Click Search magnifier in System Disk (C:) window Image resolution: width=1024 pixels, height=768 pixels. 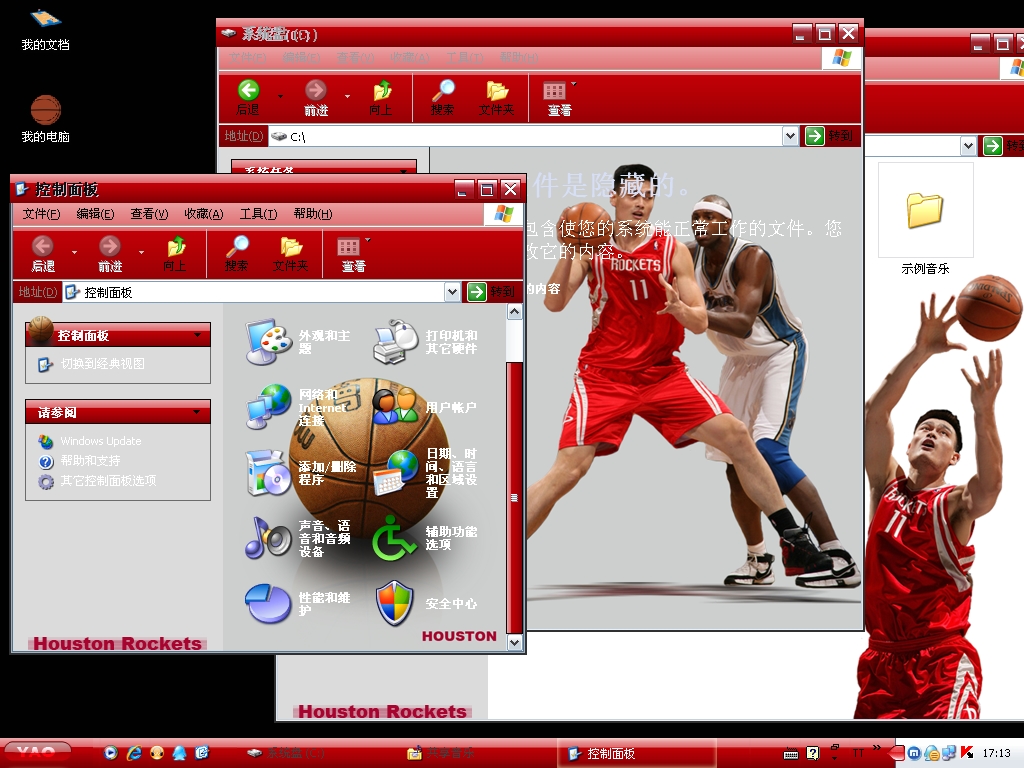coord(443,90)
